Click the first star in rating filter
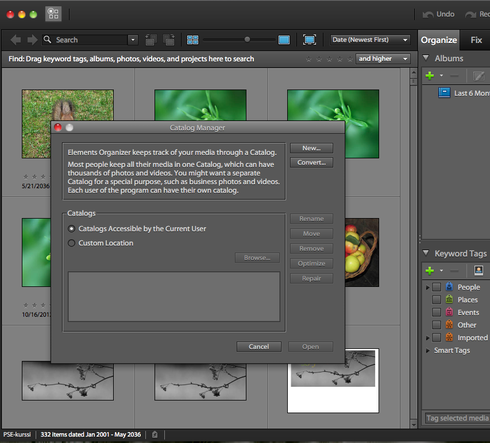Image resolution: width=490 pixels, height=443 pixels. point(309,59)
